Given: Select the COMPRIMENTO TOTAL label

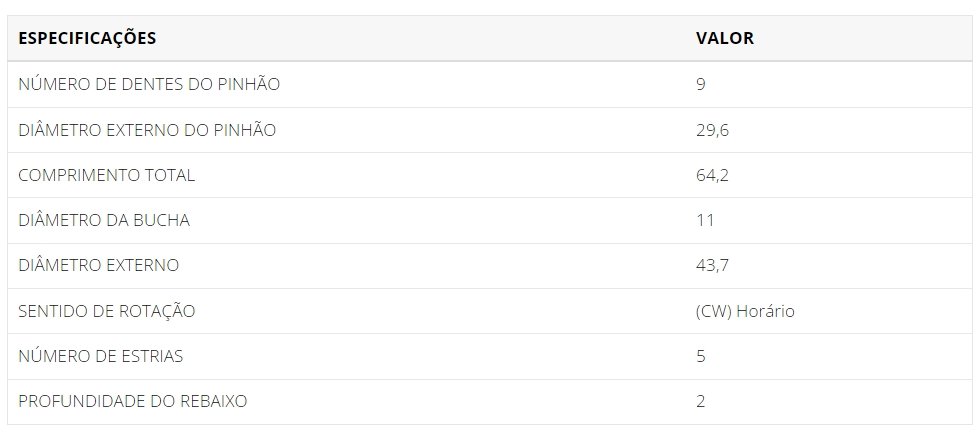Looking at the screenshot, I should (107, 175).
